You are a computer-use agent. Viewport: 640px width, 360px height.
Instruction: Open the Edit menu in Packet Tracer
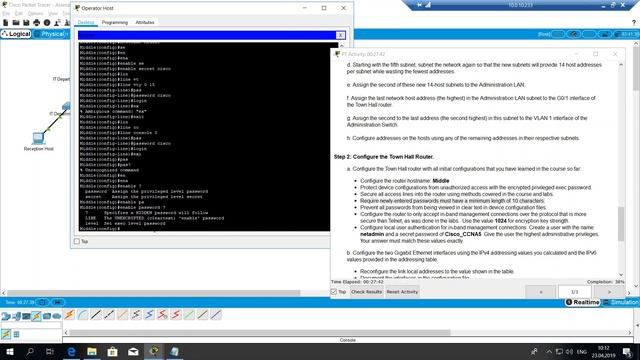[x=19, y=13]
